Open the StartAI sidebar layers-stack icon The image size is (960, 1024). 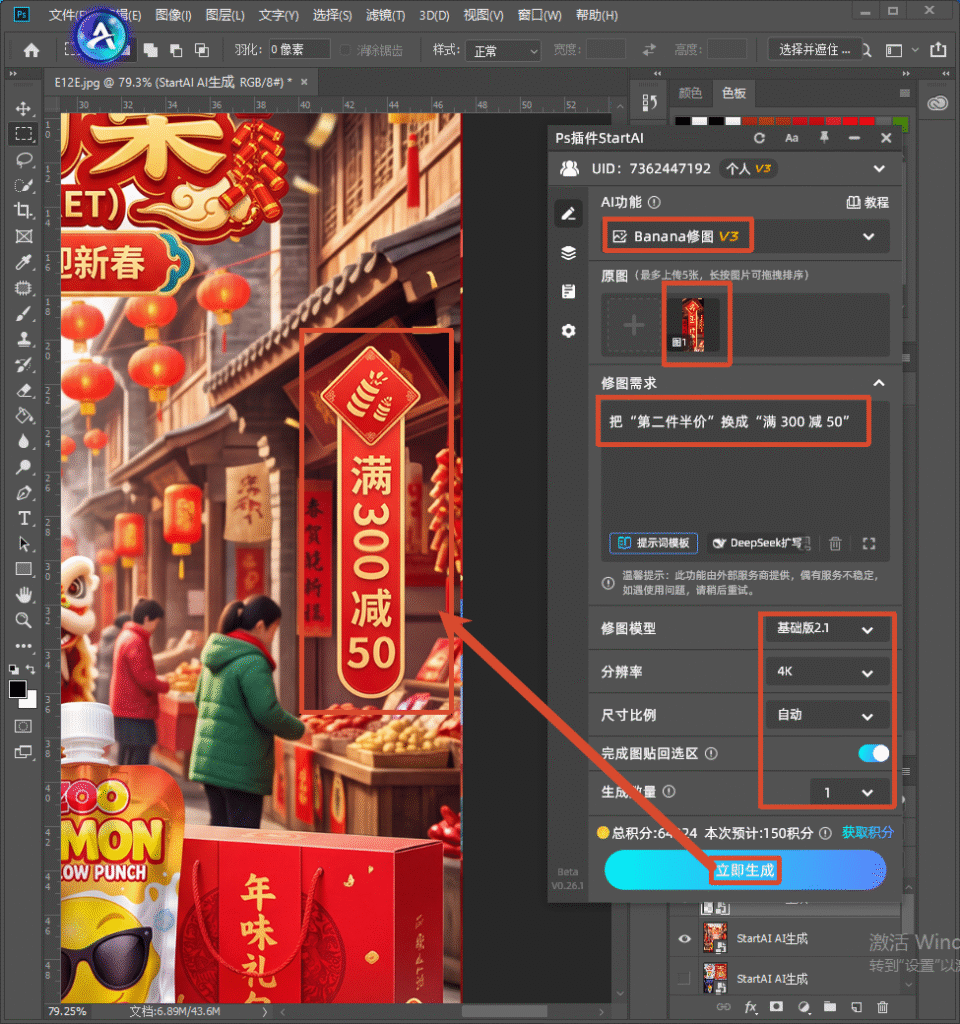click(x=568, y=253)
